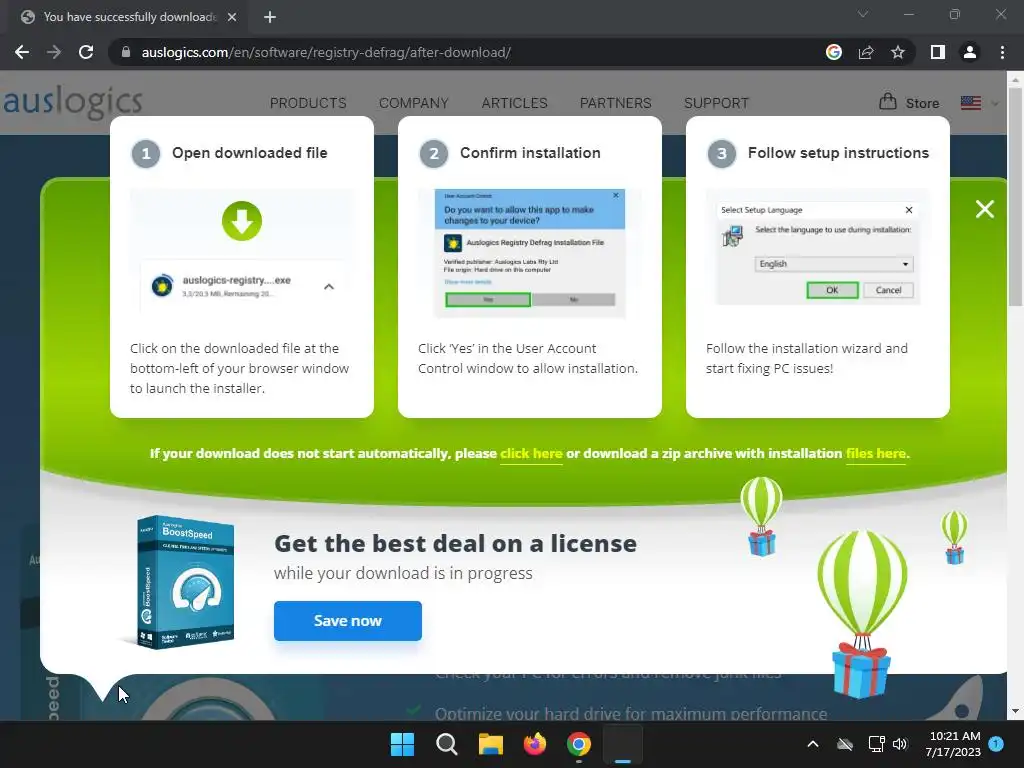The image size is (1024, 768).
Task: Go back to the previous page
Action: [x=22, y=52]
